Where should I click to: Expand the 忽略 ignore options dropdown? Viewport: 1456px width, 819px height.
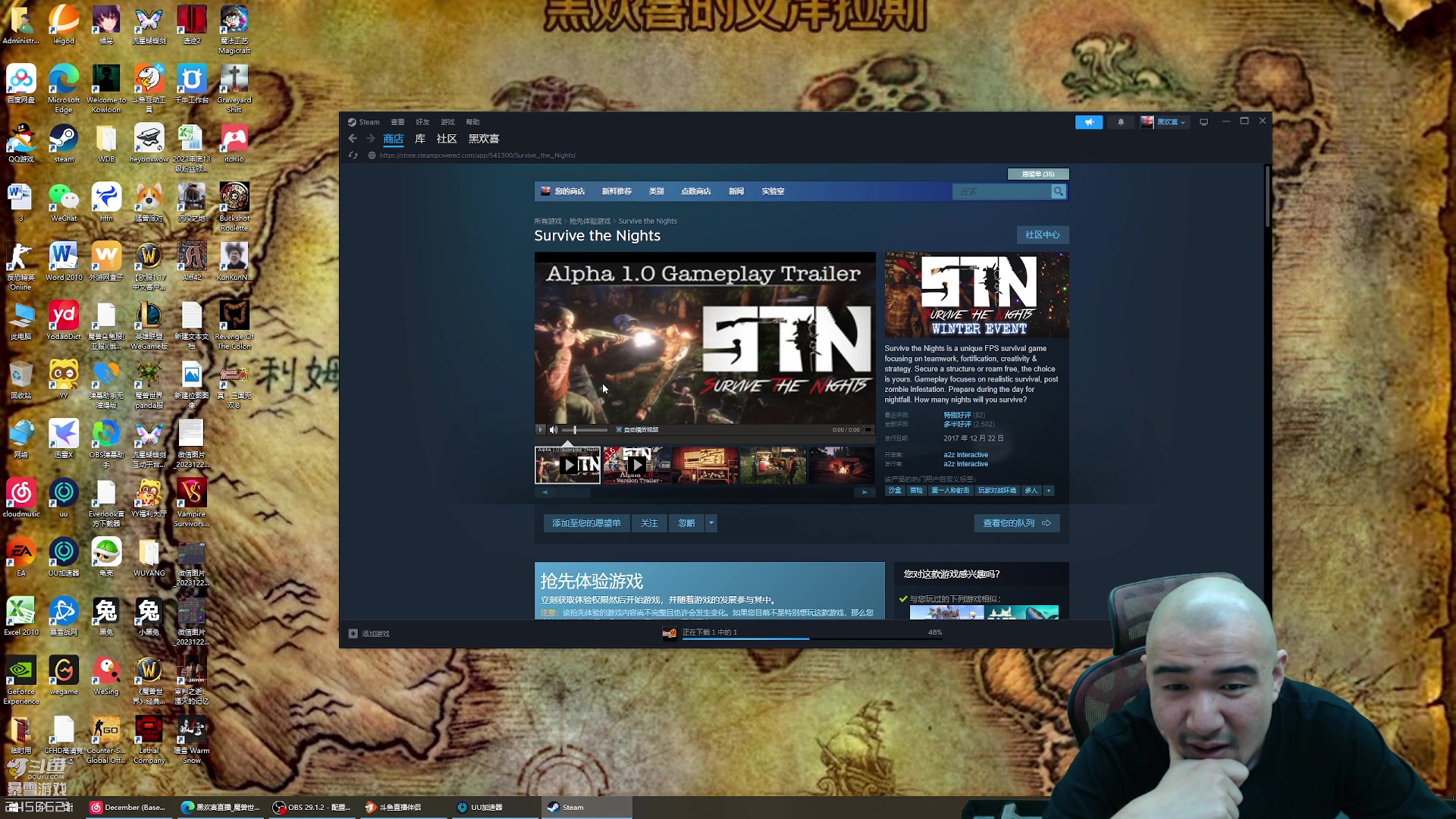711,523
